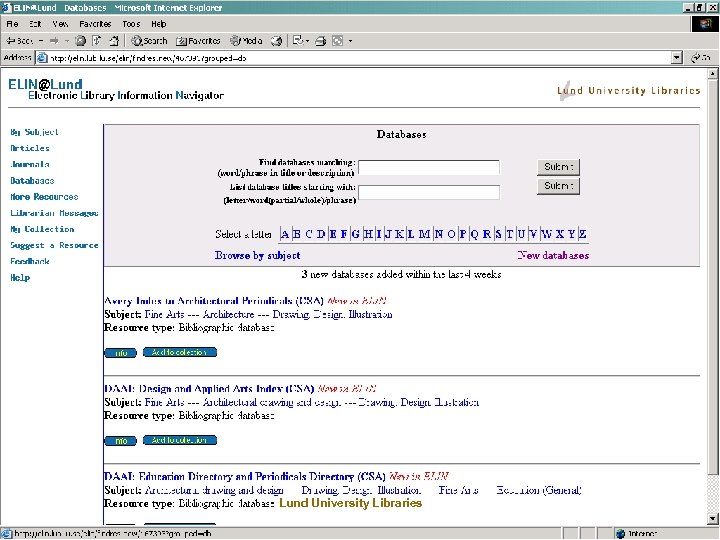Screen dimensions: 720x540
Task: Open the My Collection sidebar link
Action: 42,229
